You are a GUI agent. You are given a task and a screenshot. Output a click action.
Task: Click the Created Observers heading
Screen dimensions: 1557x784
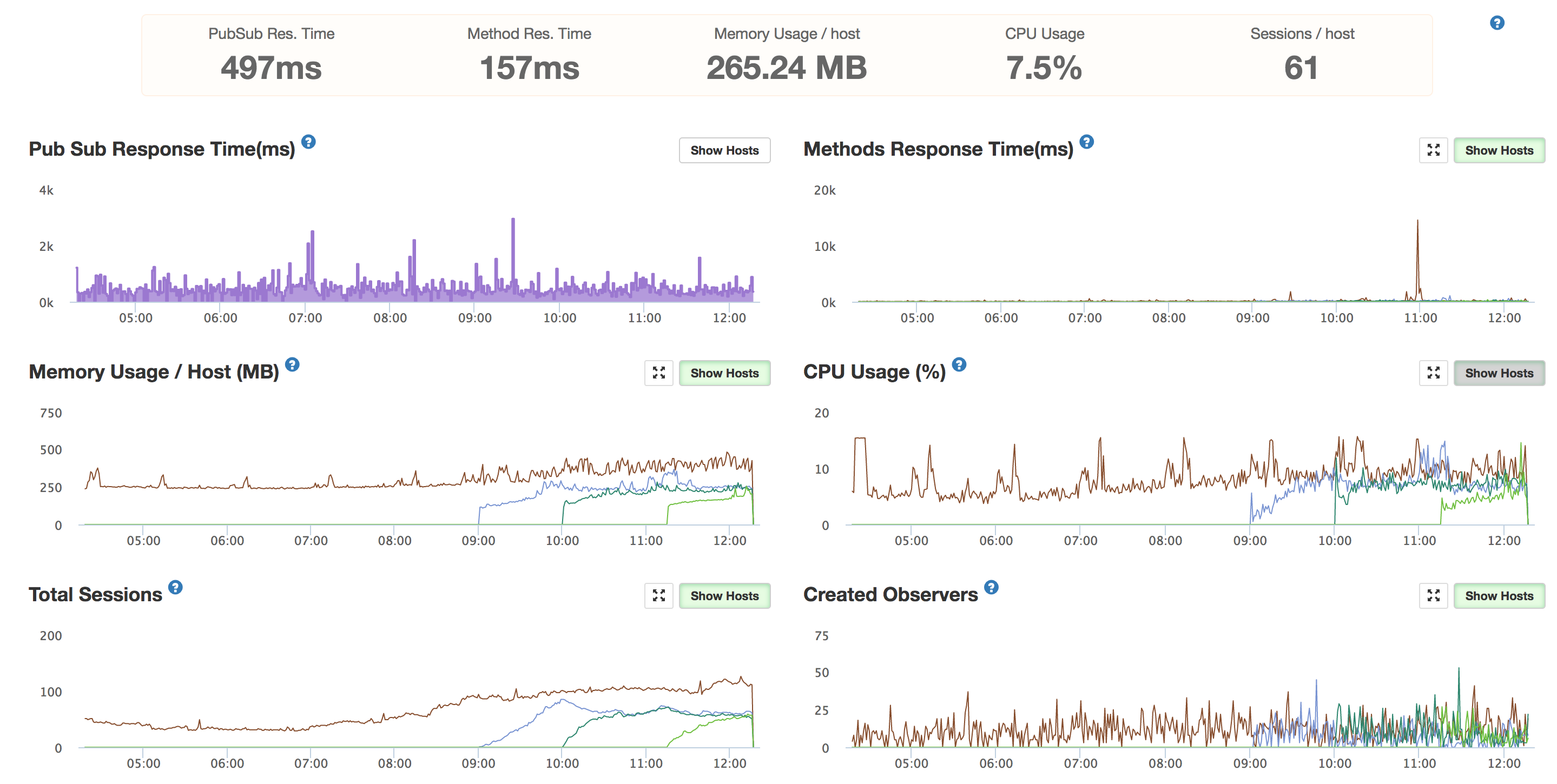coord(890,595)
